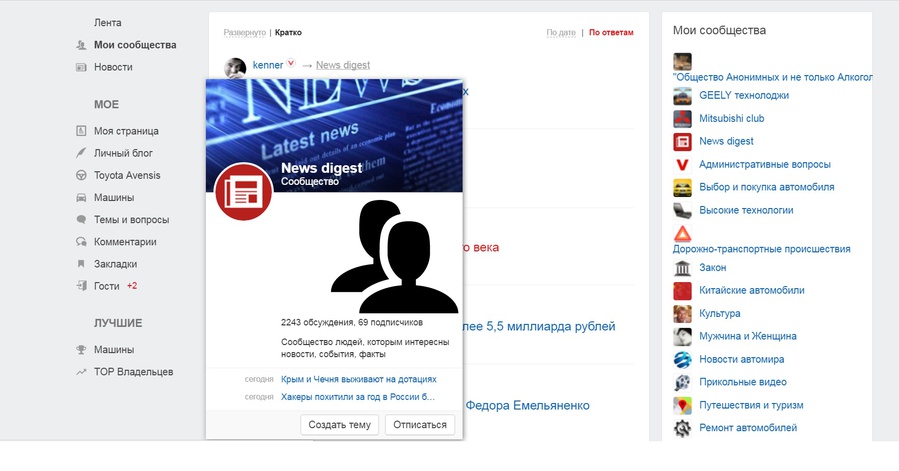899x471 pixels.
Task: Open kenner user profile link
Action: point(268,65)
